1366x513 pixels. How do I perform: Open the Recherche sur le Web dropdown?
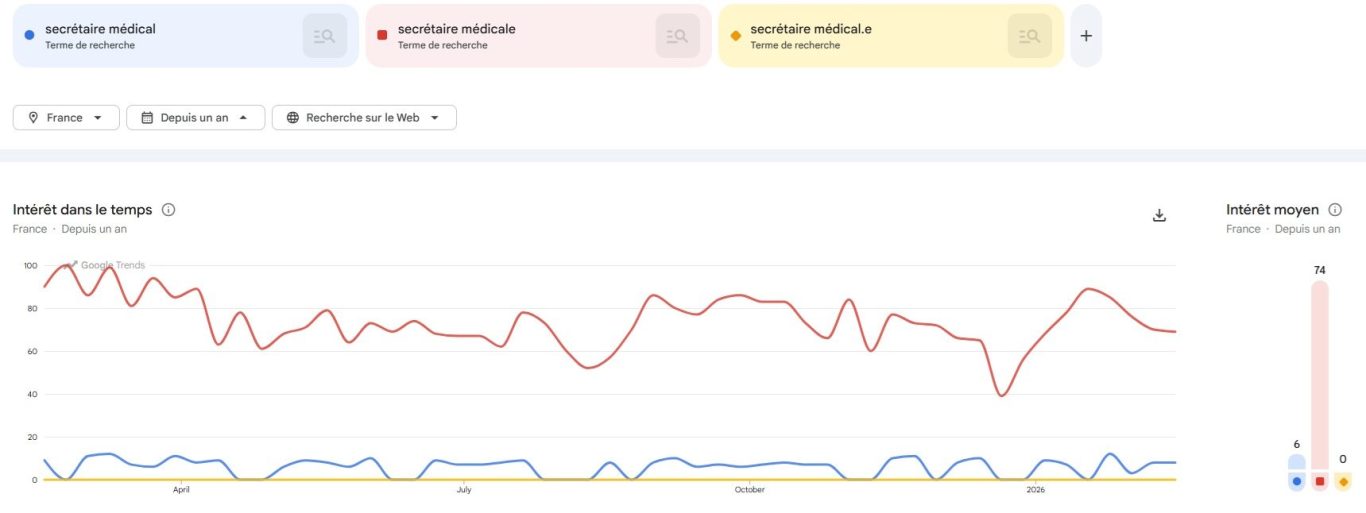click(x=364, y=118)
